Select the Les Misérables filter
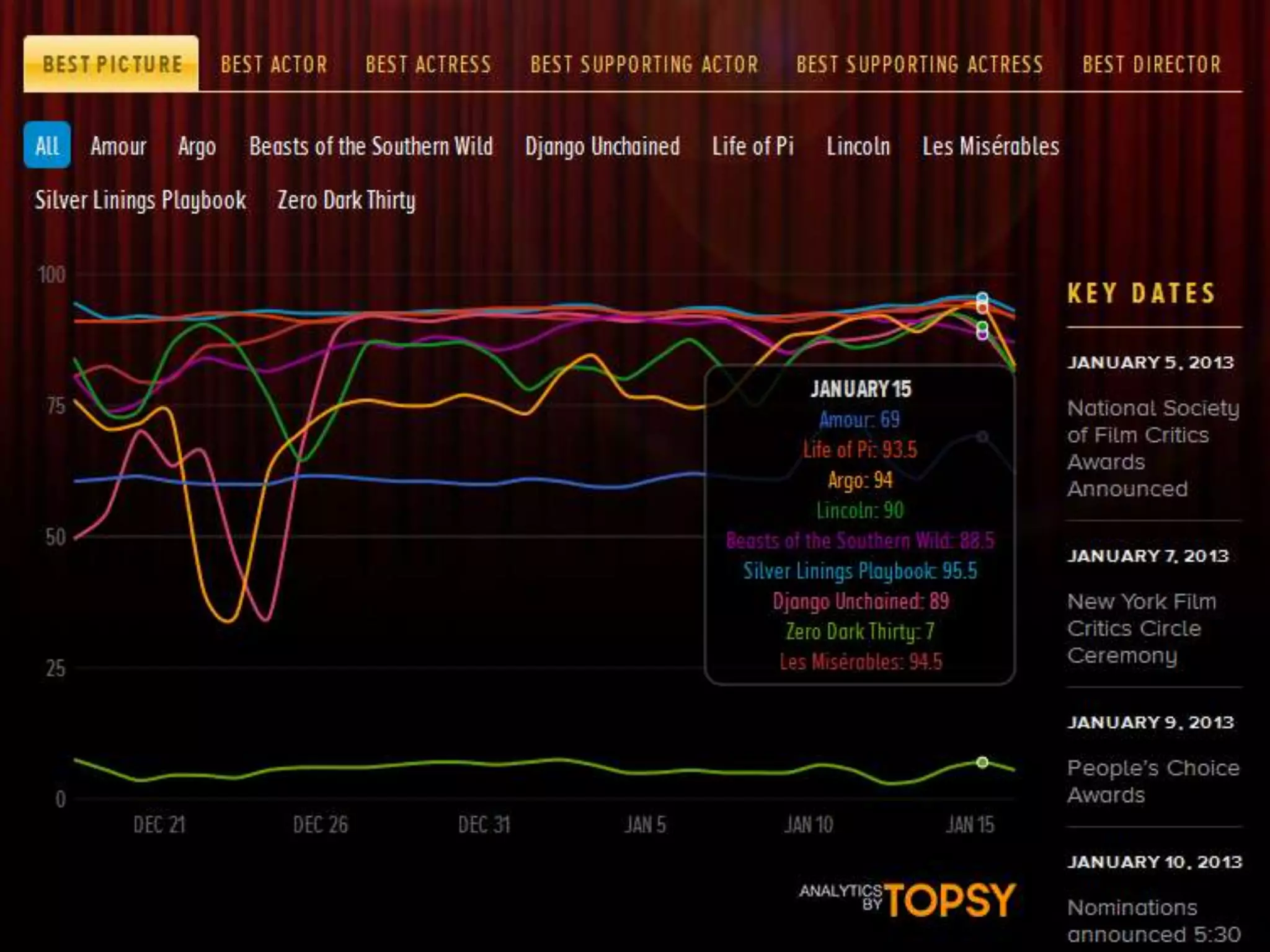Screen dimensions: 1270x952 990,147
